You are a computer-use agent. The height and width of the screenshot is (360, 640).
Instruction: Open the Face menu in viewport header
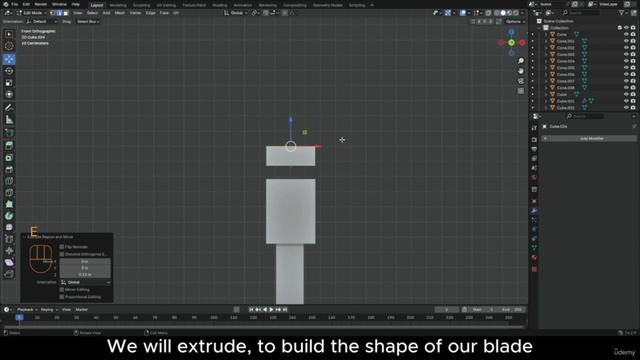[164, 13]
